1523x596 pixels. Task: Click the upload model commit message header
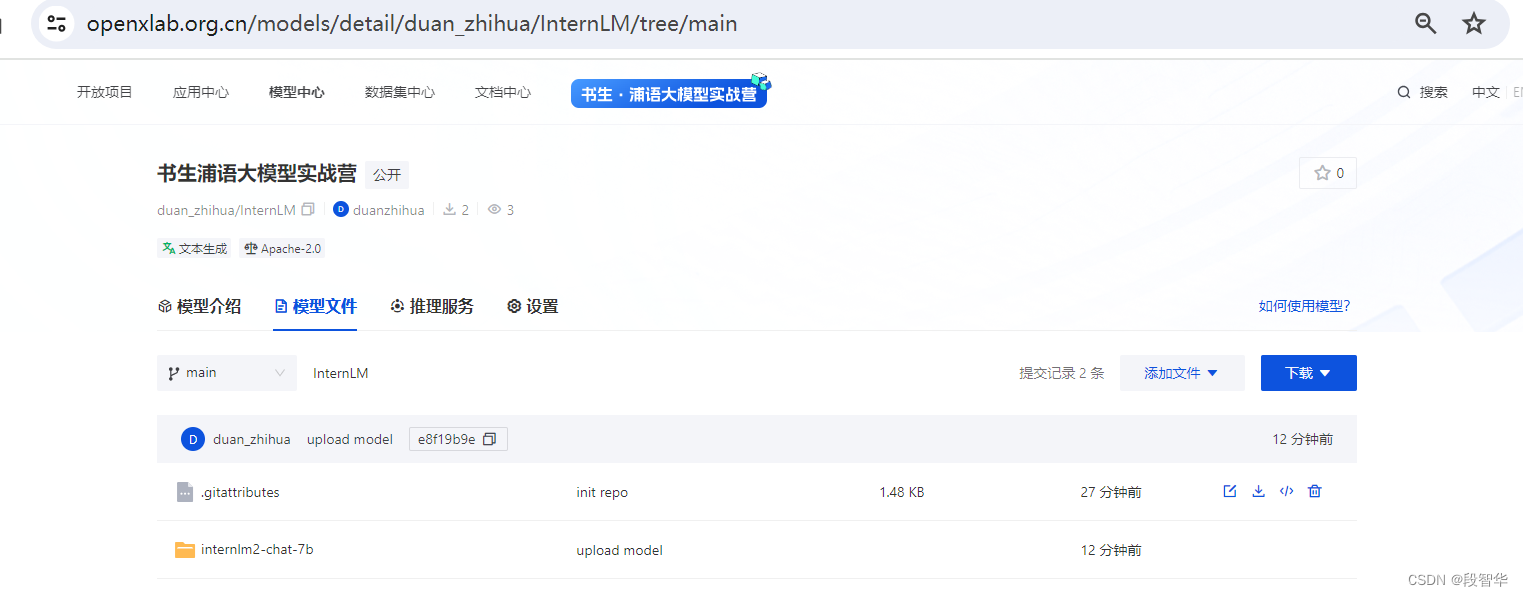click(350, 439)
